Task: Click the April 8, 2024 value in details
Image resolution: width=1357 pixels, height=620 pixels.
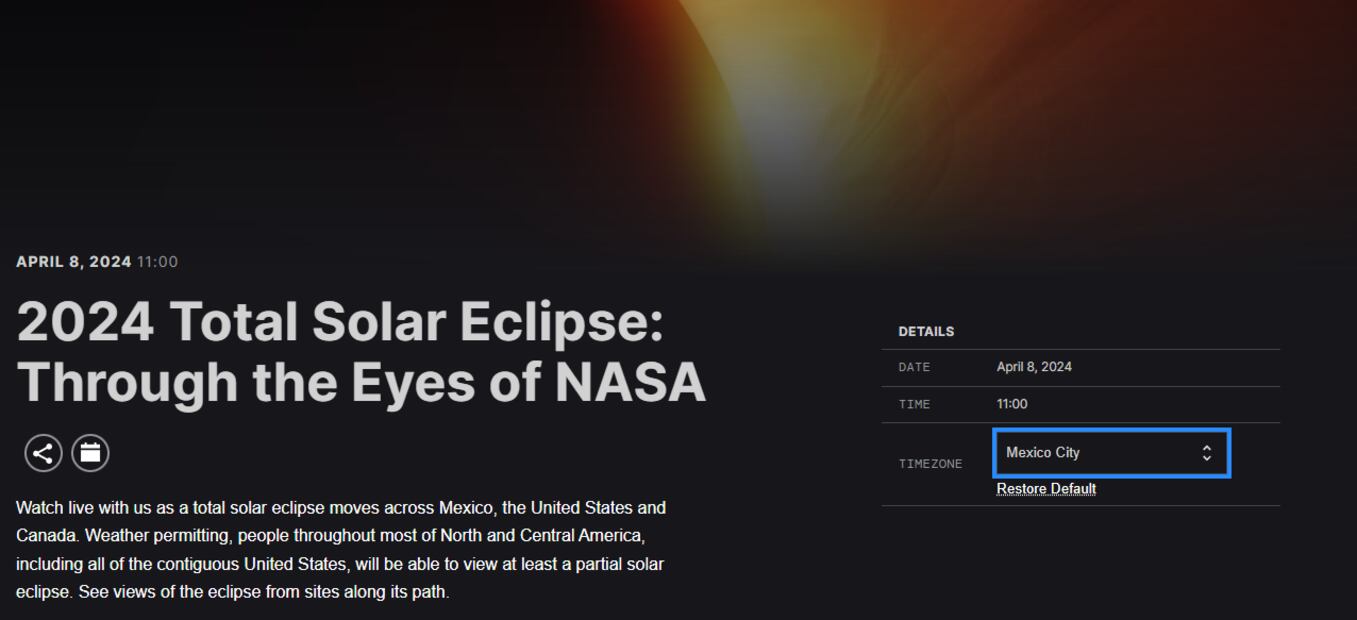Action: pyautogui.click(x=1034, y=367)
